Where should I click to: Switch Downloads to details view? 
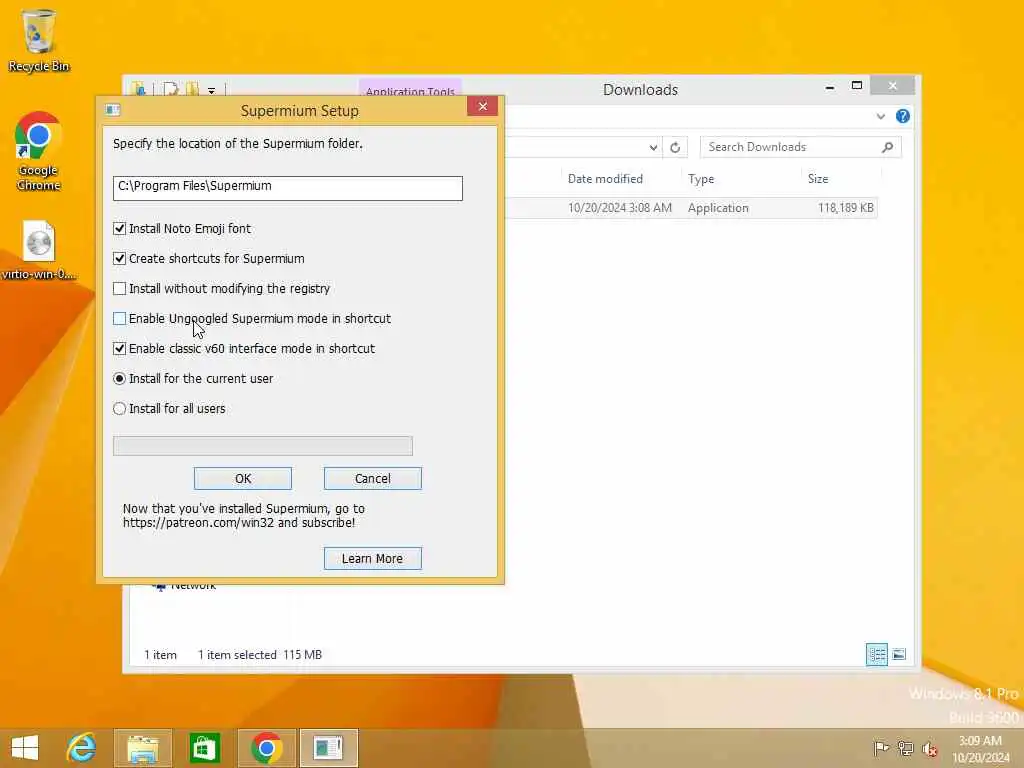876,654
